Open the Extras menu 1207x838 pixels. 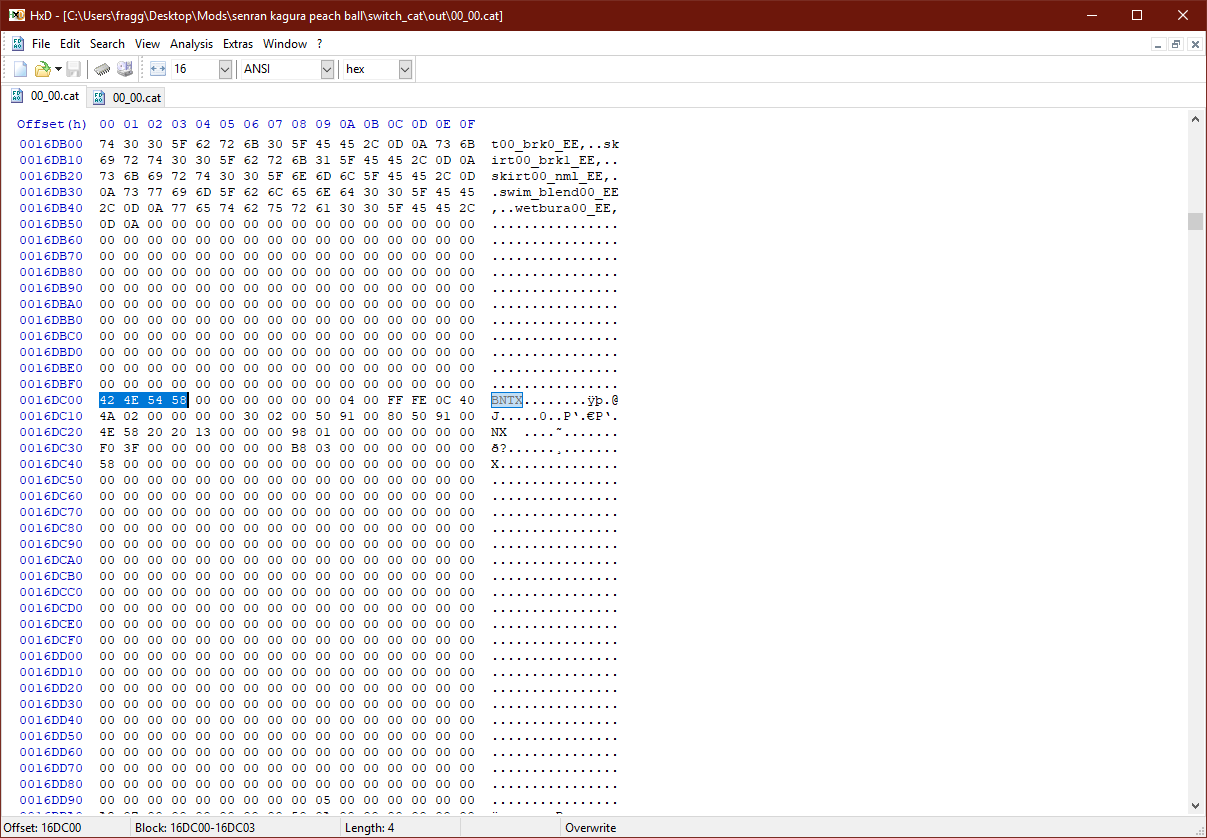pos(238,44)
